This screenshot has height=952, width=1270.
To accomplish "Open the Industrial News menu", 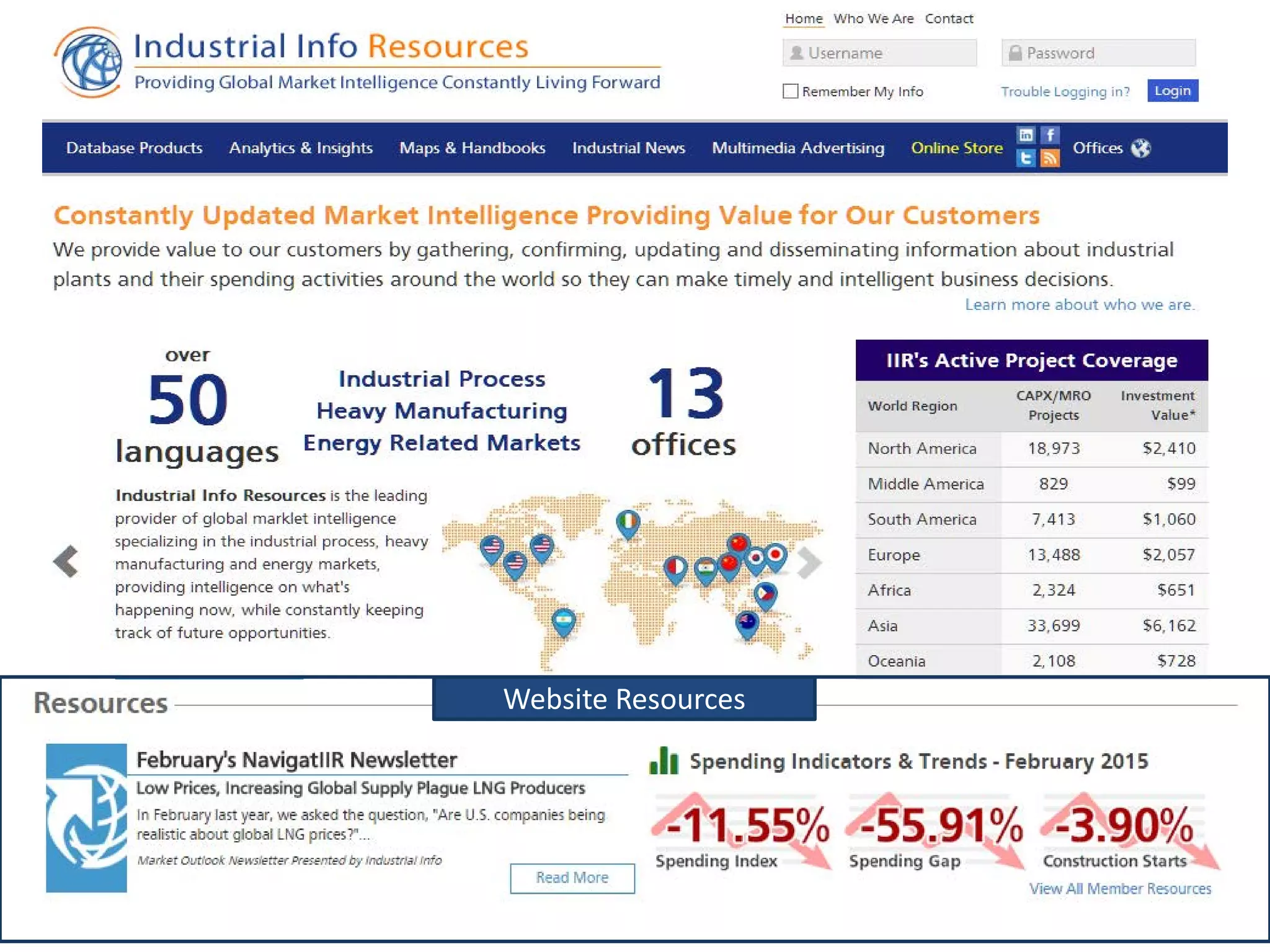I will (x=628, y=148).
